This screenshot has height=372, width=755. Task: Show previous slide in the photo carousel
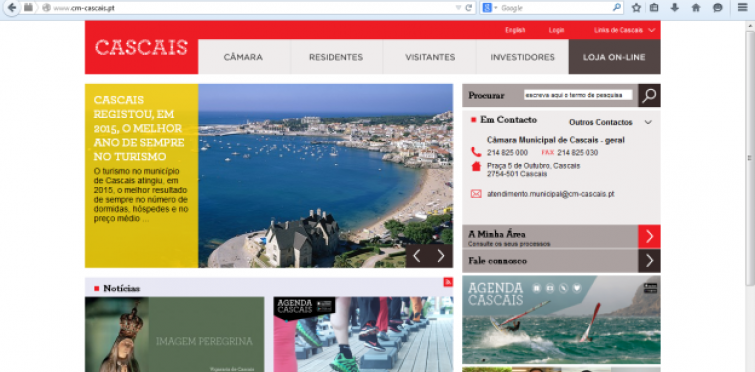click(x=417, y=256)
